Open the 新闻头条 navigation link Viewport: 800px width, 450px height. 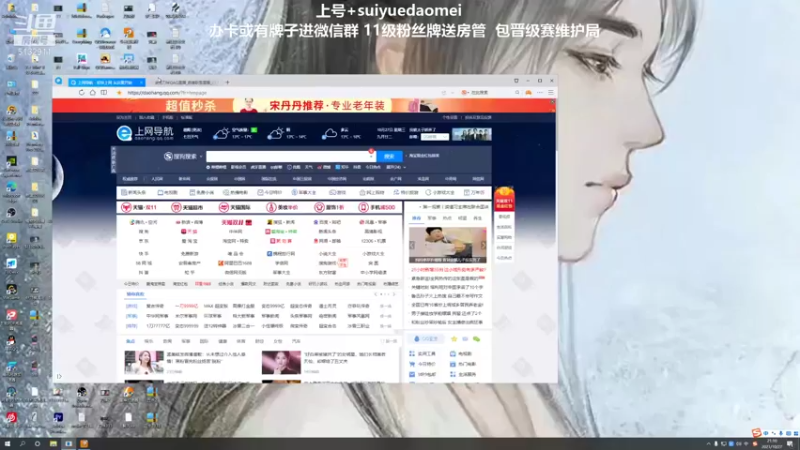pyautogui.click(x=134, y=193)
